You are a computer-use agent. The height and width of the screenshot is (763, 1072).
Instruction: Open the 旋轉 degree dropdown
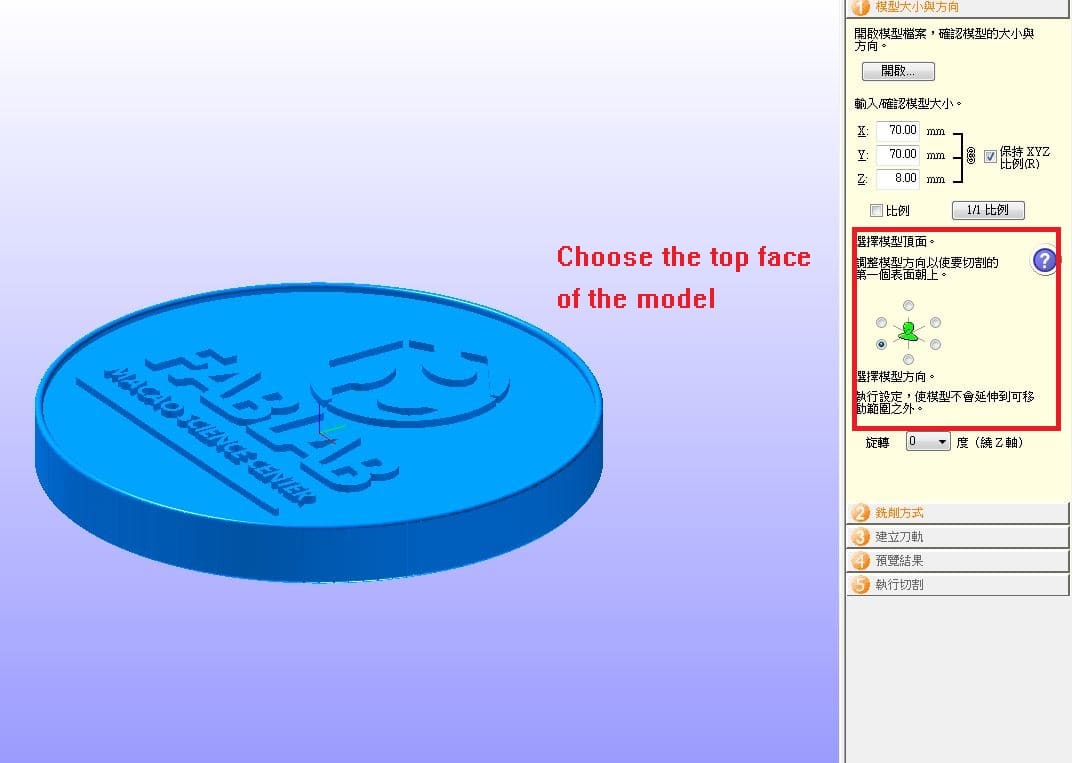point(928,442)
